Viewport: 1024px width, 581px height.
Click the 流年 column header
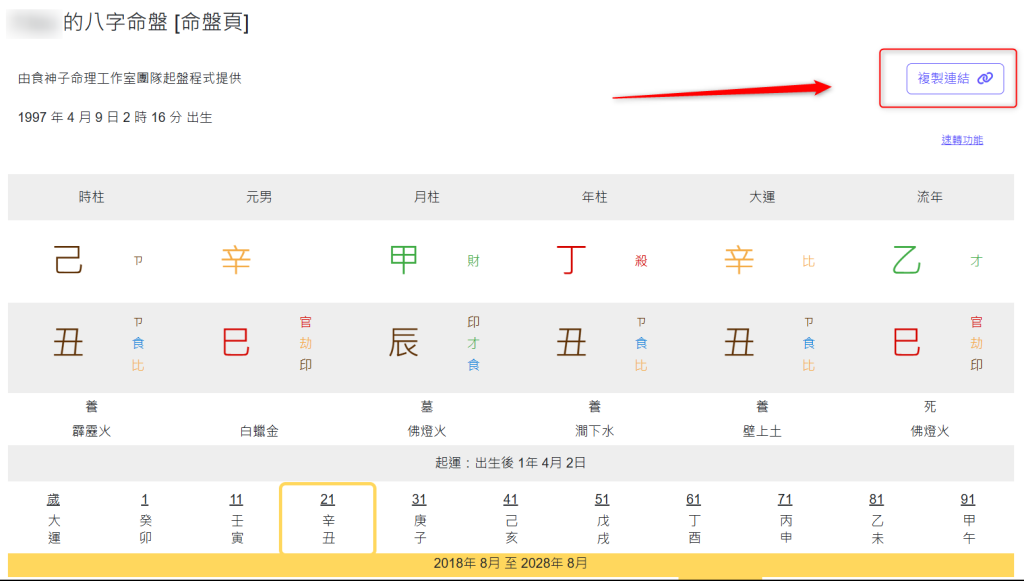pyautogui.click(x=930, y=198)
